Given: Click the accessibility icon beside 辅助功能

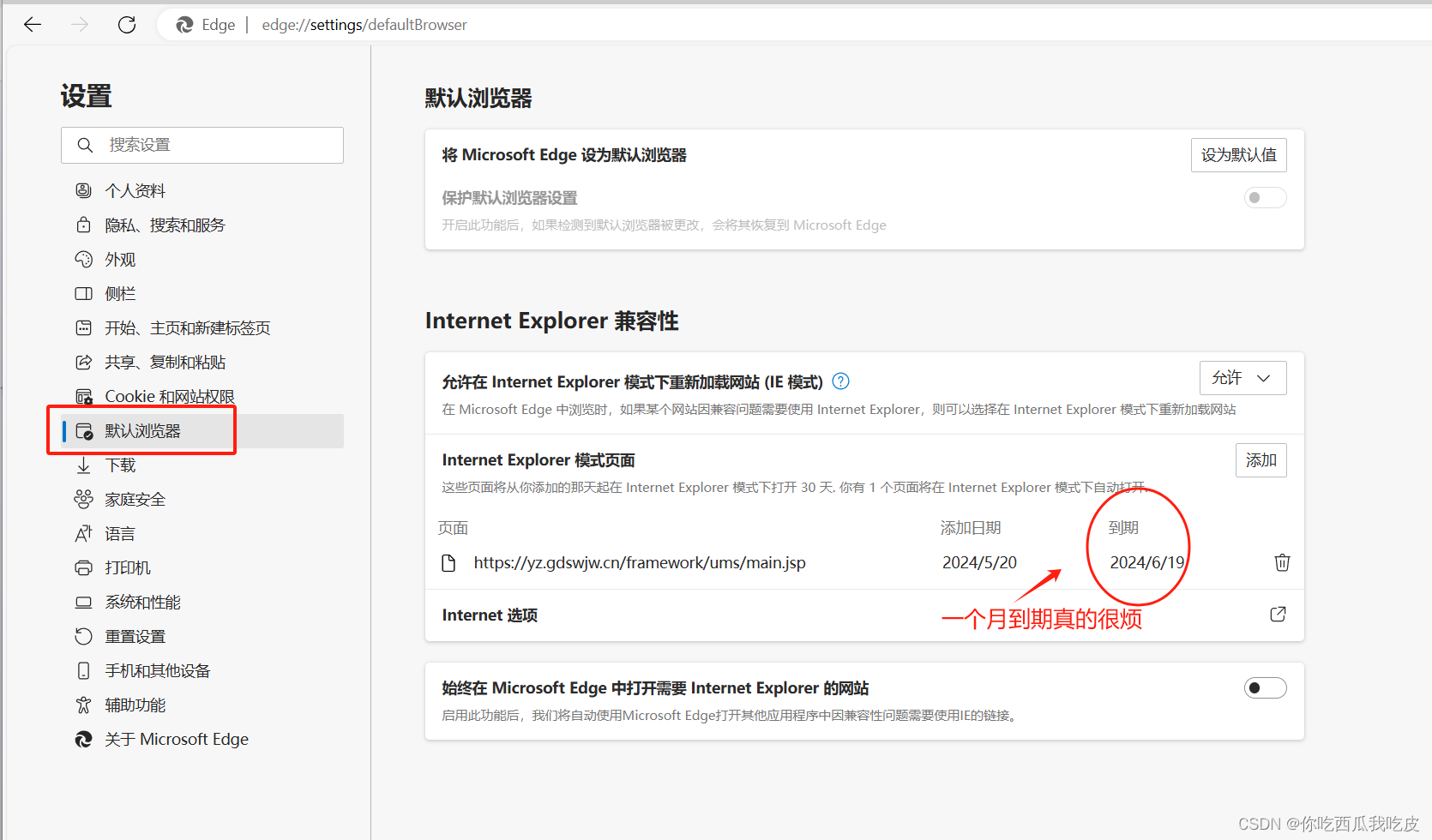Looking at the screenshot, I should [x=83, y=705].
